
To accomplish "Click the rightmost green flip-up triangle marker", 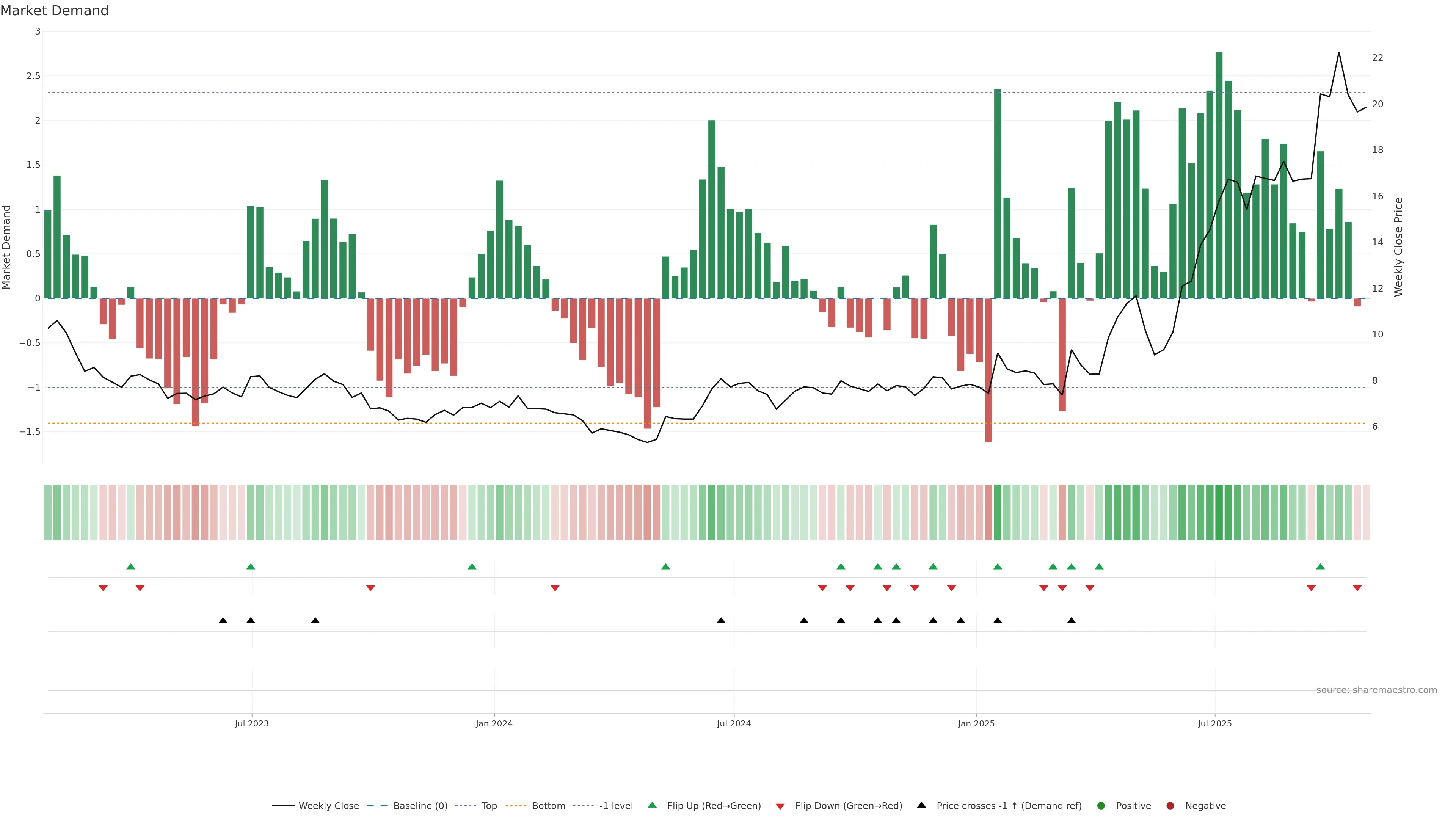I will 1320,566.
